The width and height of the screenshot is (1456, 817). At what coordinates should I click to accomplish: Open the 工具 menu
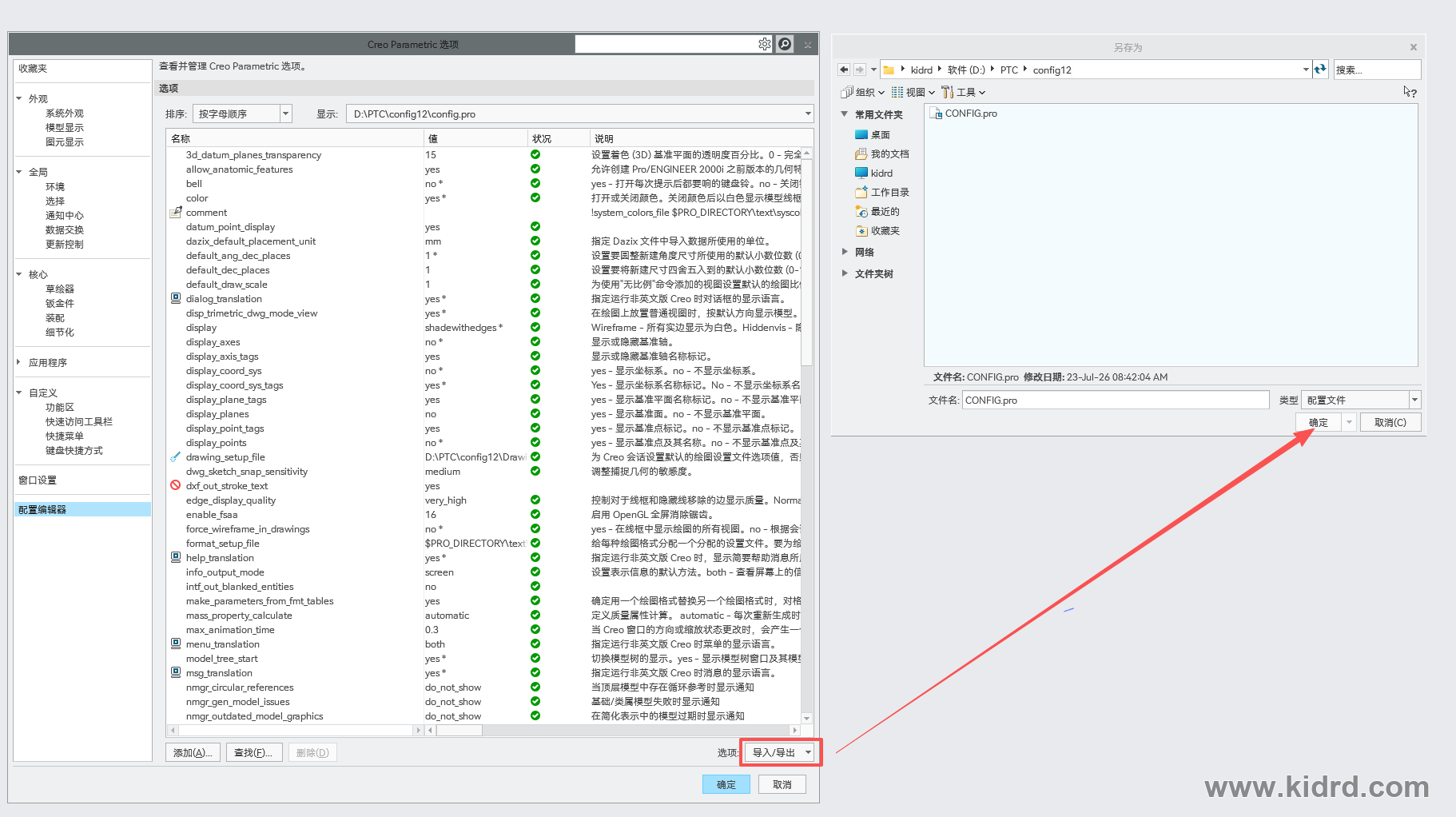pyautogui.click(x=964, y=92)
